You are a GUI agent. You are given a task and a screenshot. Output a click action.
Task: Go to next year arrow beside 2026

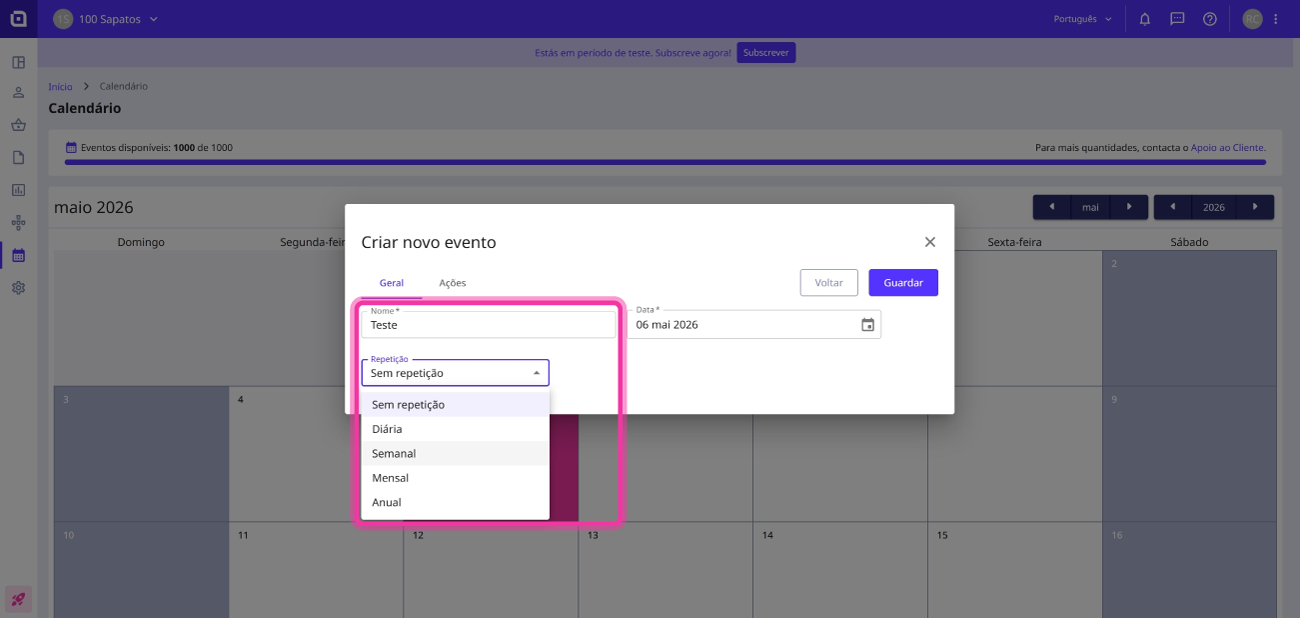pos(1255,207)
